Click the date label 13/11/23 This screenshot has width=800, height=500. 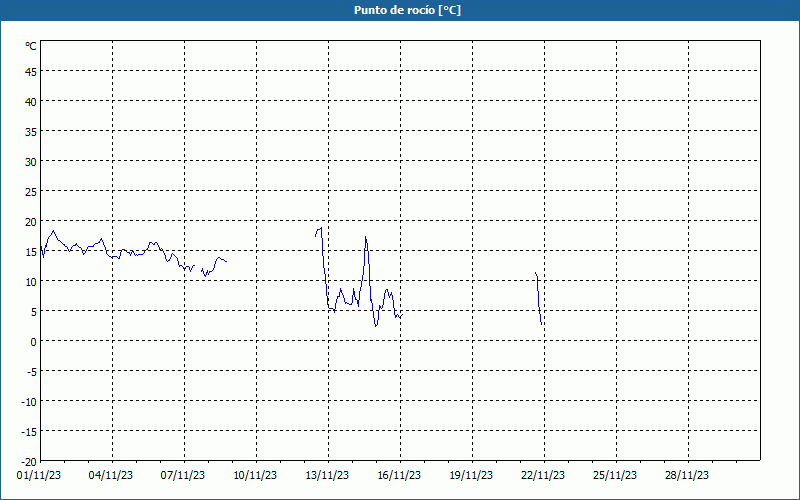(327, 476)
